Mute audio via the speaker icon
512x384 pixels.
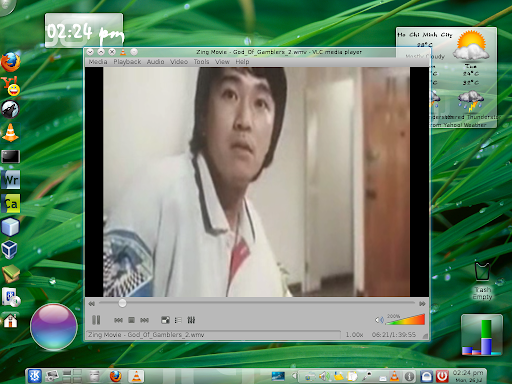(x=379, y=320)
